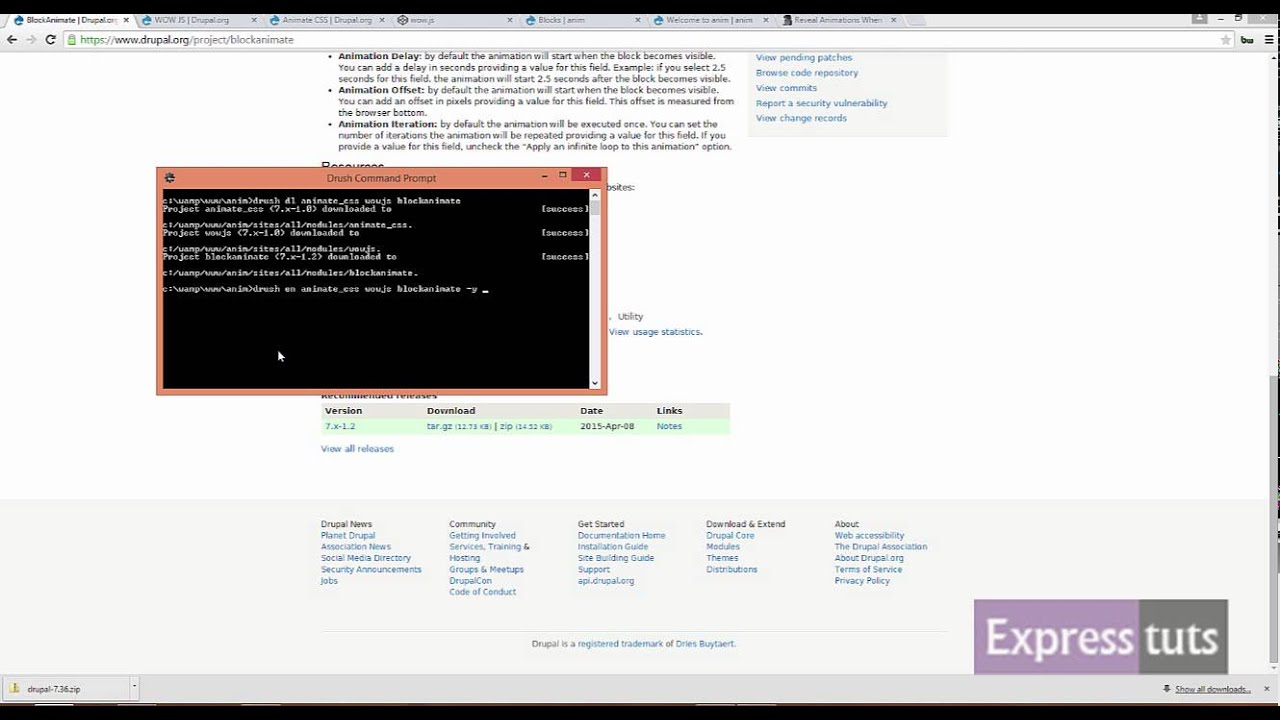Click the Drush Command Prompt title bar icon
Image resolution: width=1280 pixels, height=720 pixels.
click(x=169, y=178)
